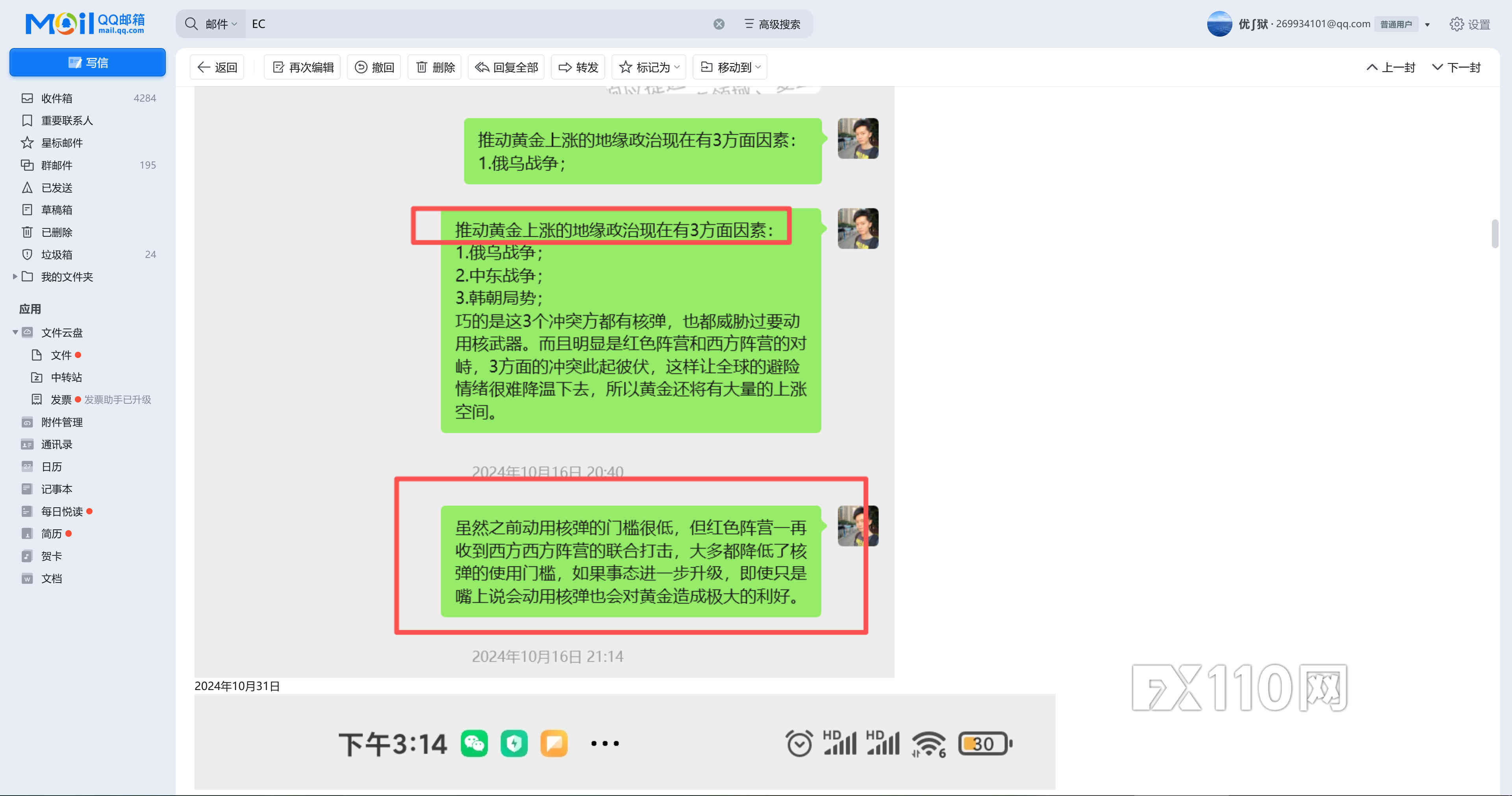Expand the account dropdown arrow

tap(1427, 25)
